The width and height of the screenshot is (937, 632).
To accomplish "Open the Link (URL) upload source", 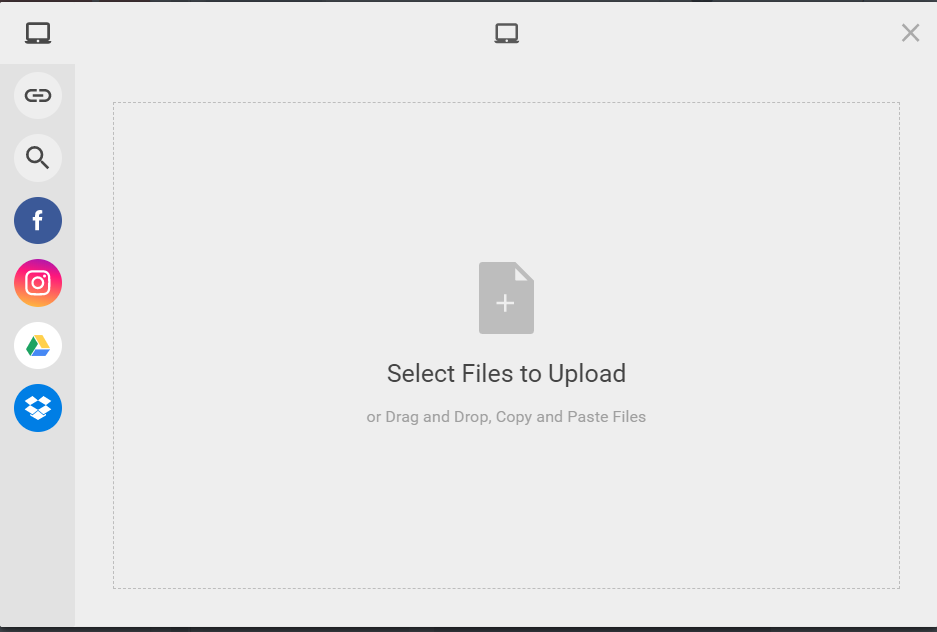I will click(38, 96).
